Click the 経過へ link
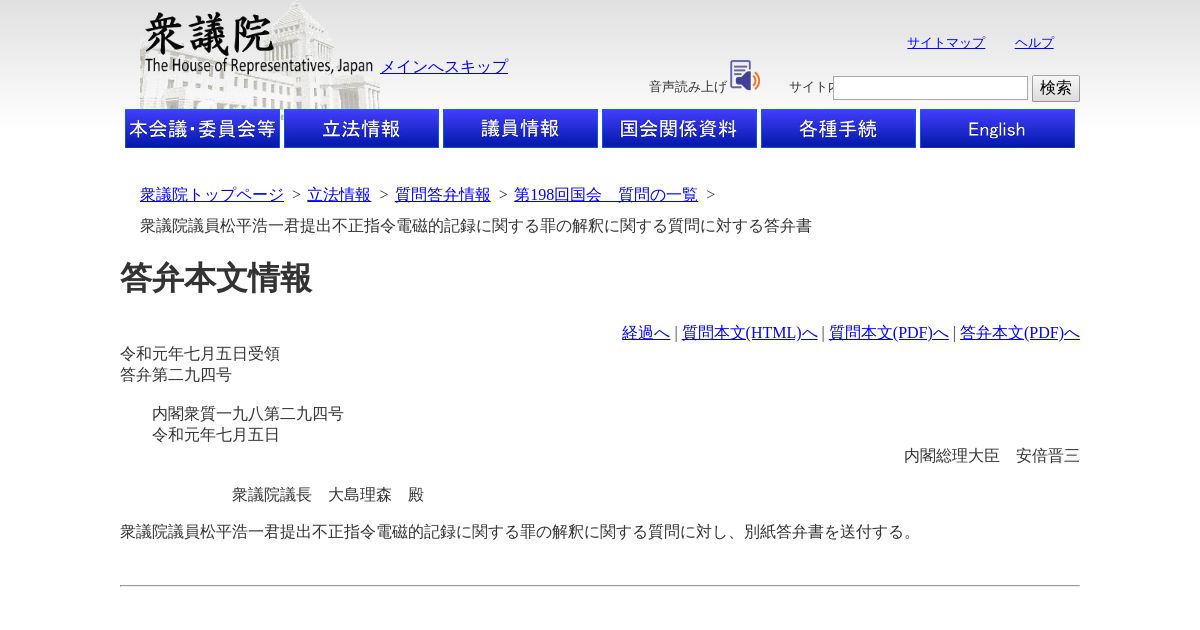Screen dimensions: 1200x630 click(646, 333)
